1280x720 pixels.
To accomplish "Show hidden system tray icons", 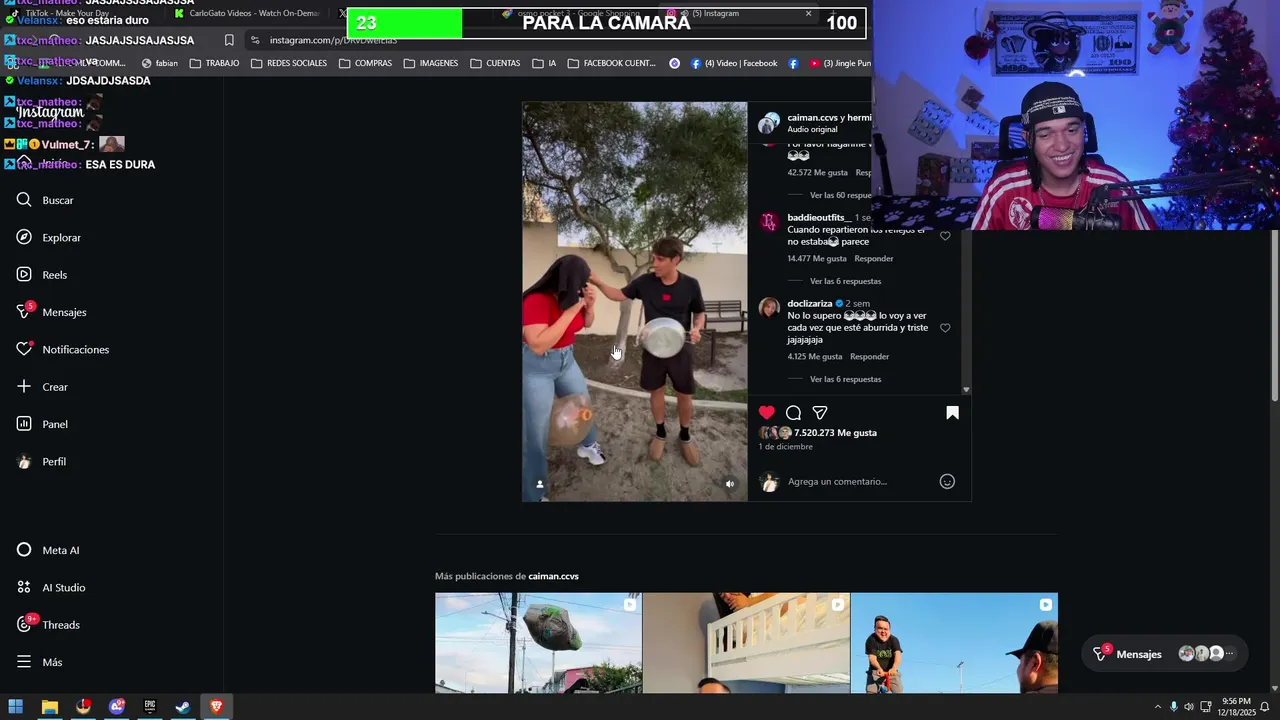I will click(1158, 707).
